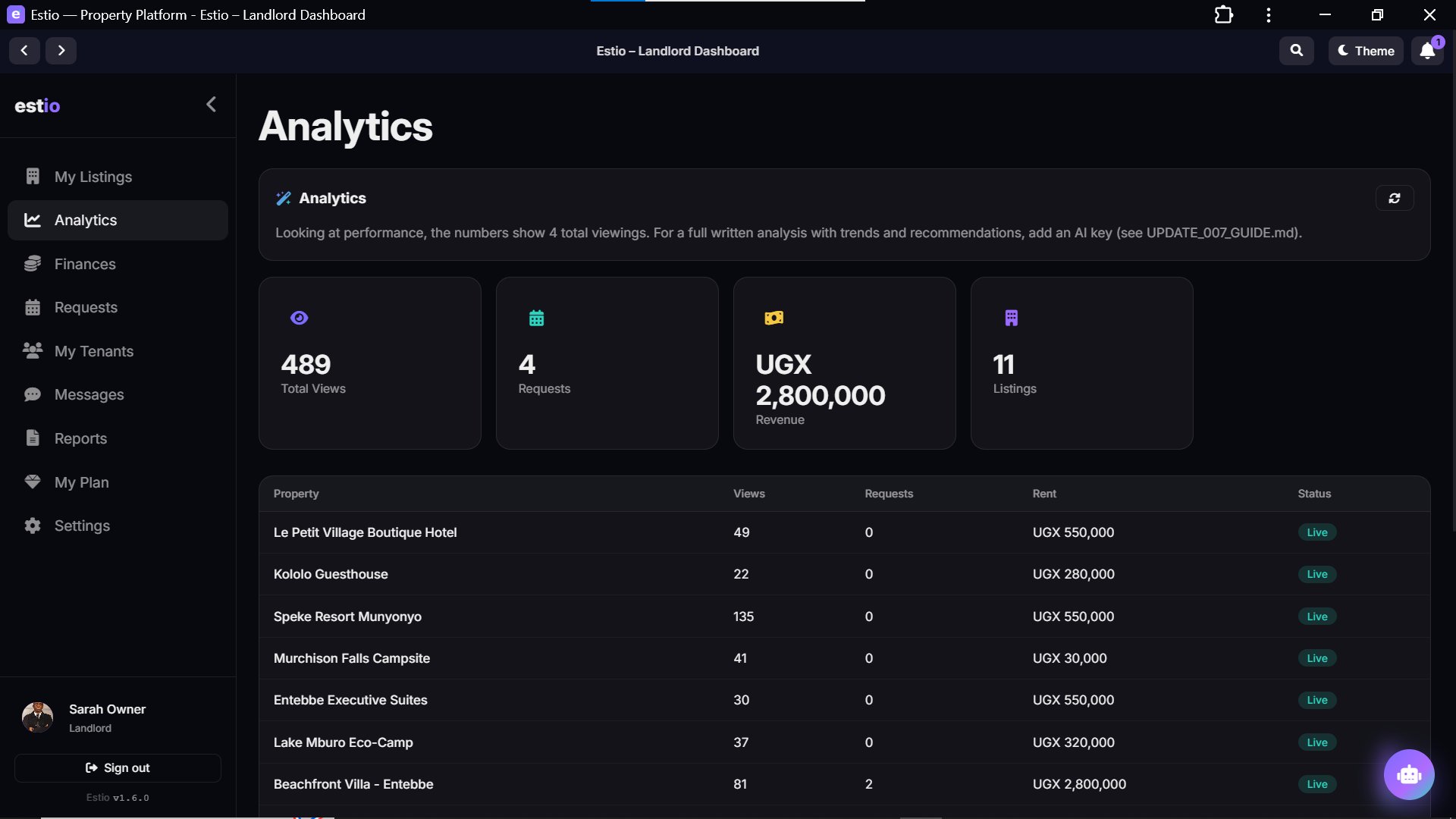Click the My Listings building icon
Viewport: 1456px width, 819px height.
(32, 177)
